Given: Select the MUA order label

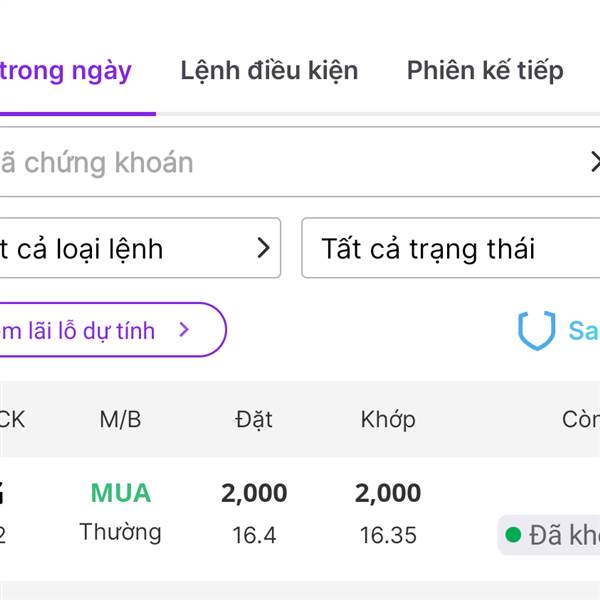Looking at the screenshot, I should [x=120, y=493].
